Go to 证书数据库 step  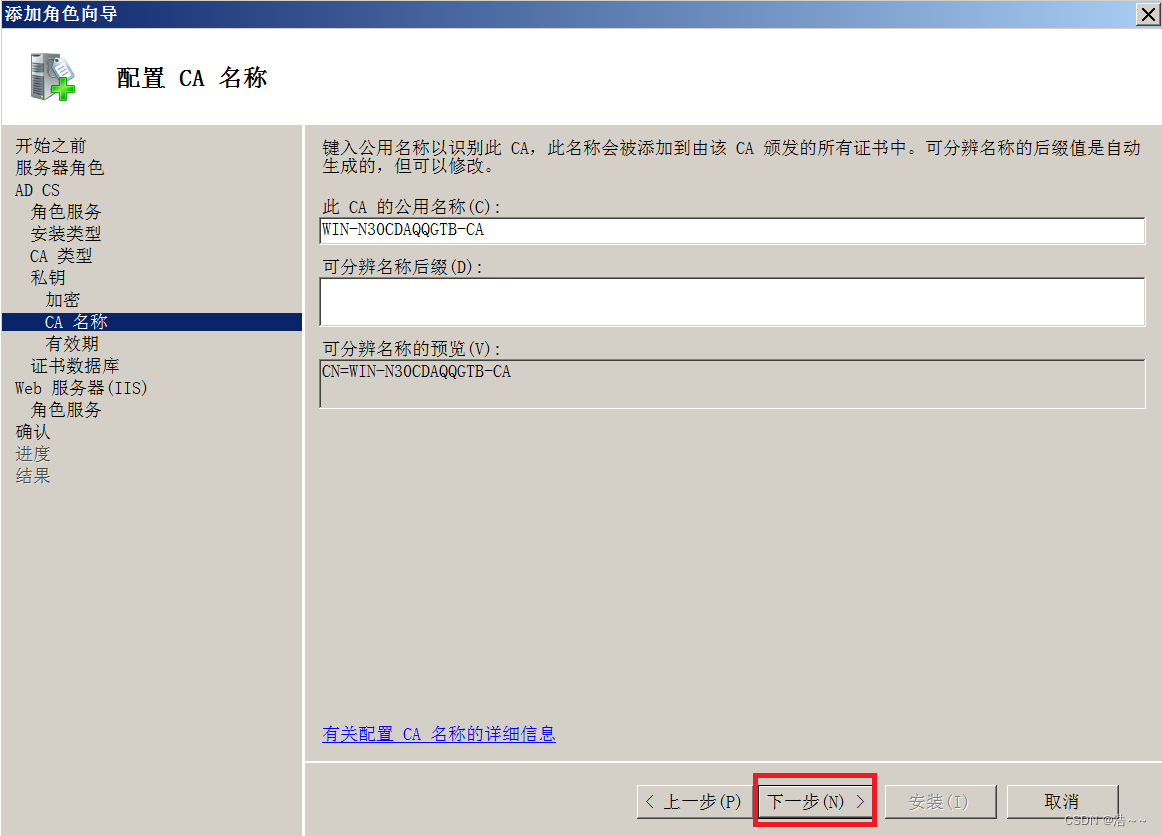[74, 366]
